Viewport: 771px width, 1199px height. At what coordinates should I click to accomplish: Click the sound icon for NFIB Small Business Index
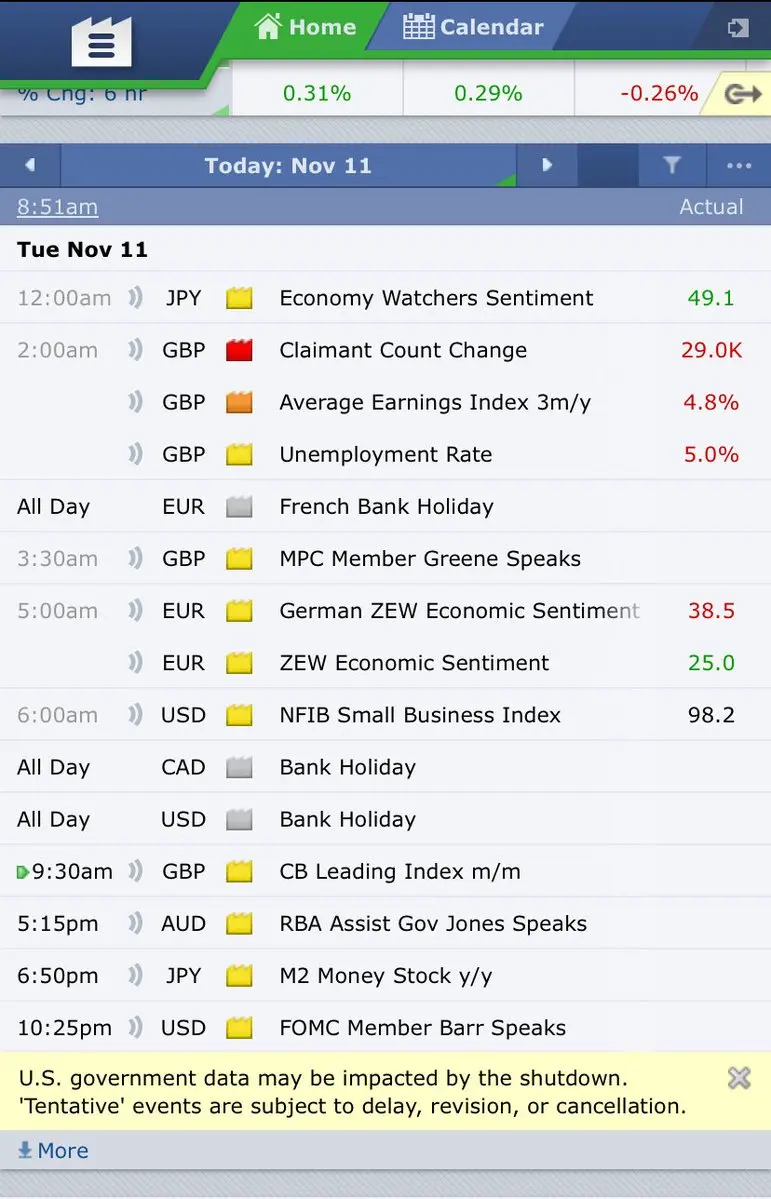click(135, 715)
